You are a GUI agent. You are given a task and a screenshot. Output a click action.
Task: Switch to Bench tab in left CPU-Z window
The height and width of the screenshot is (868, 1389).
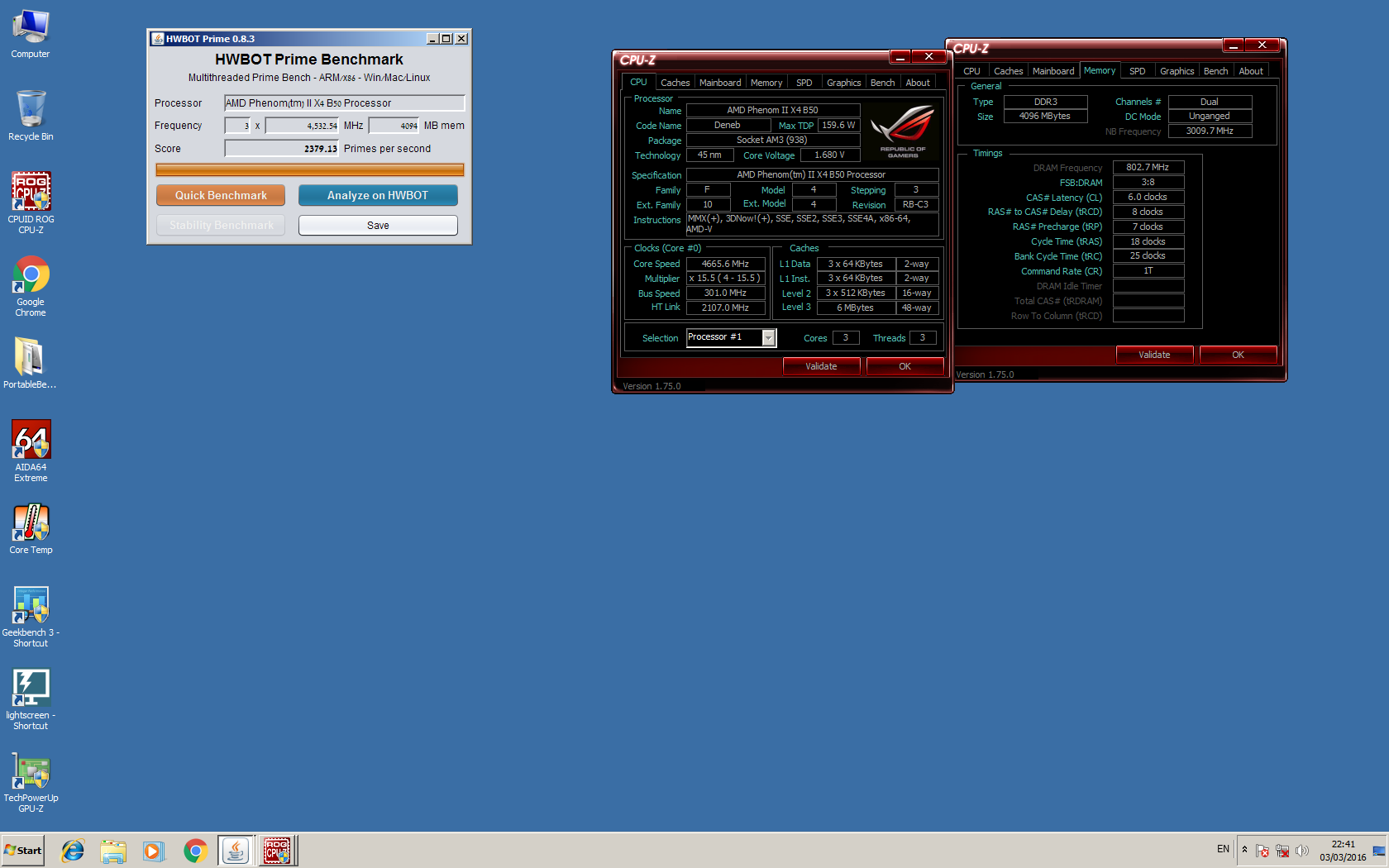coord(882,83)
